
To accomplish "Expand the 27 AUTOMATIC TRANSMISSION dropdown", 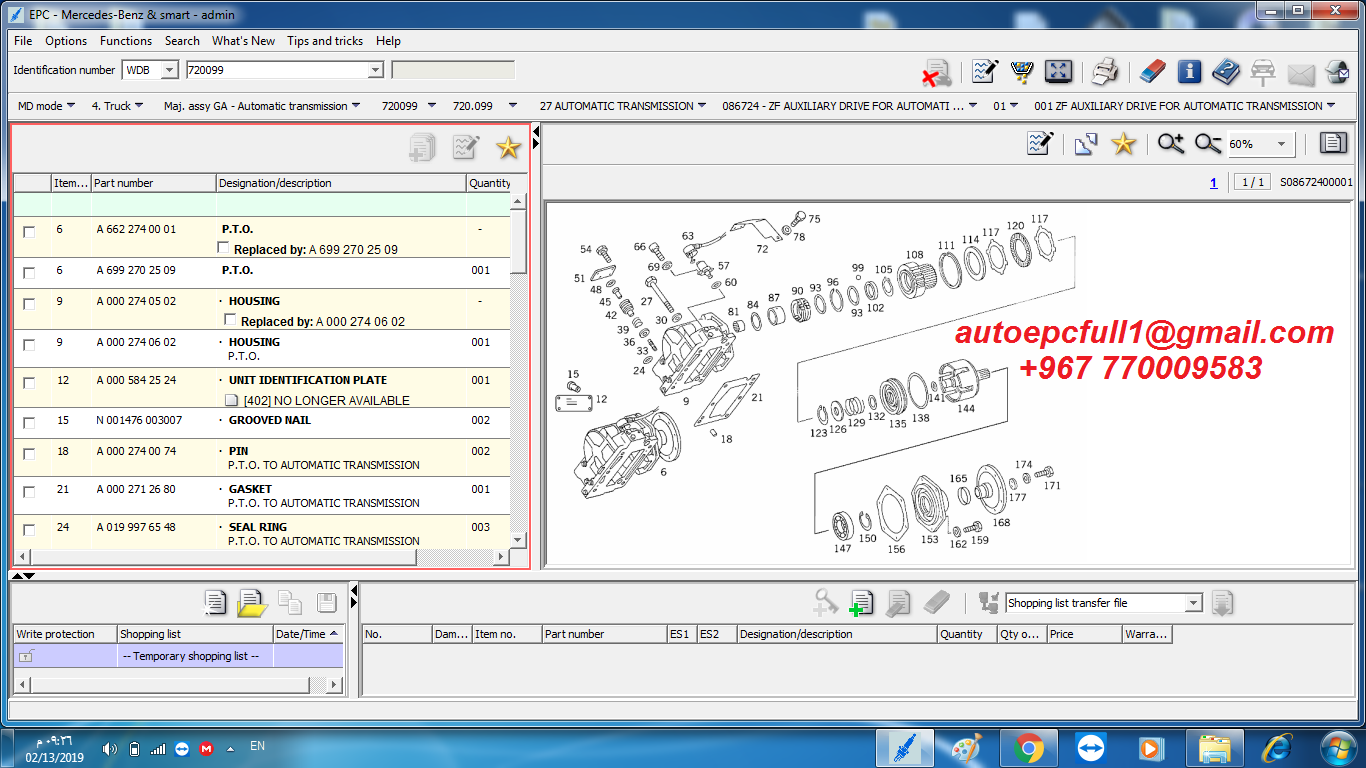I will point(703,106).
